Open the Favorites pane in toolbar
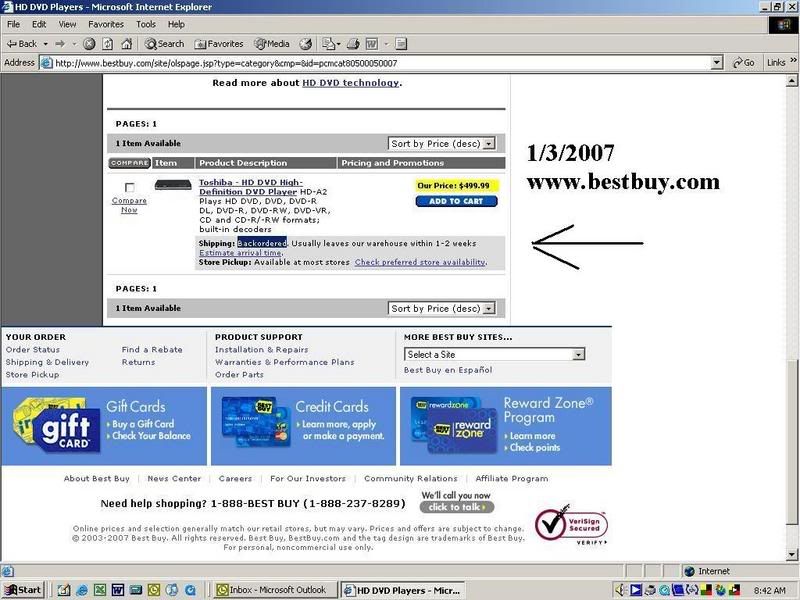 [219, 44]
